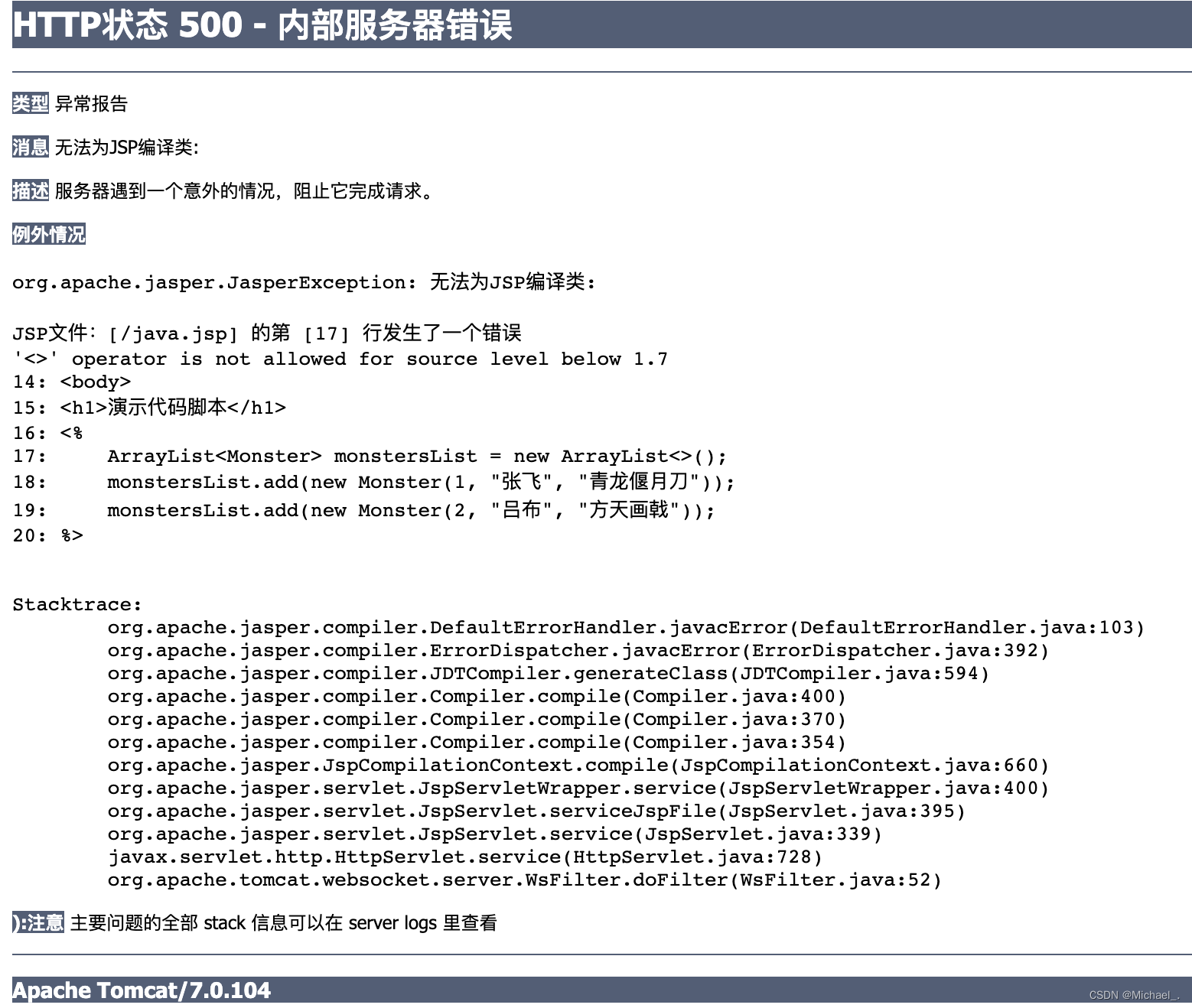The width and height of the screenshot is (1192, 1008).
Task: Click the 无法为JSP编译类 message text
Action: click(126, 145)
